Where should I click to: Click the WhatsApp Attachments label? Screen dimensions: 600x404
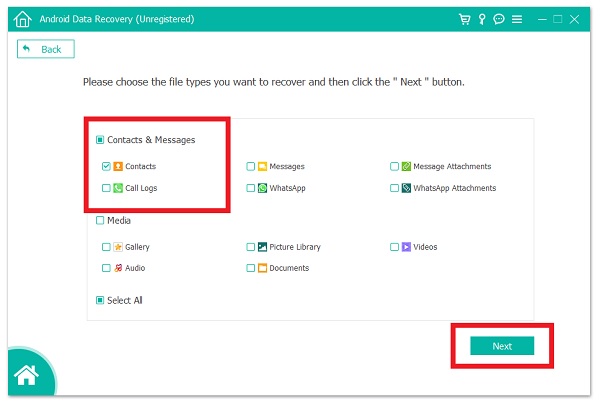pyautogui.click(x=455, y=188)
